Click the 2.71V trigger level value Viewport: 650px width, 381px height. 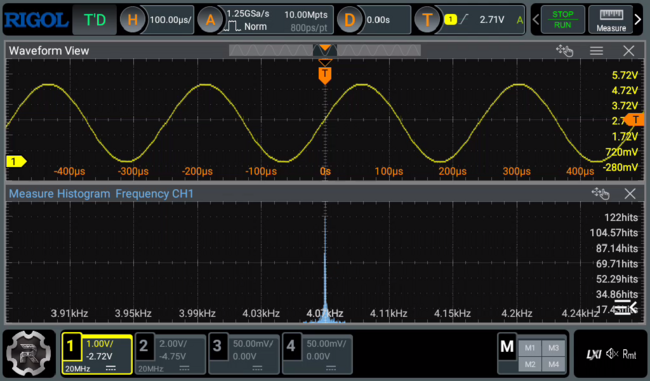(492, 19)
